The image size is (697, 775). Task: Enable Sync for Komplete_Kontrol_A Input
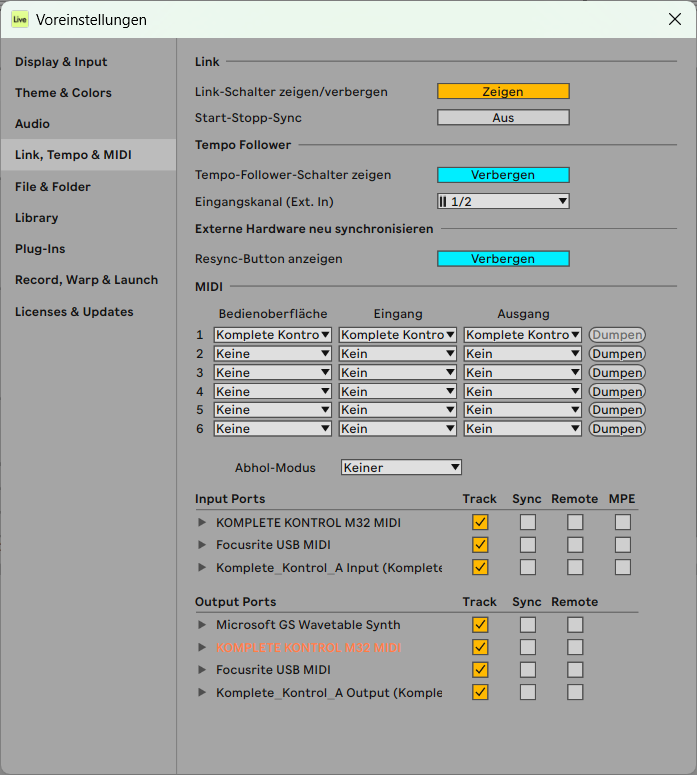pos(528,567)
